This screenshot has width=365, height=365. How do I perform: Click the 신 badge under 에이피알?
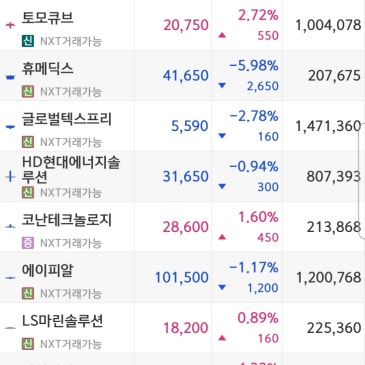click(x=28, y=293)
